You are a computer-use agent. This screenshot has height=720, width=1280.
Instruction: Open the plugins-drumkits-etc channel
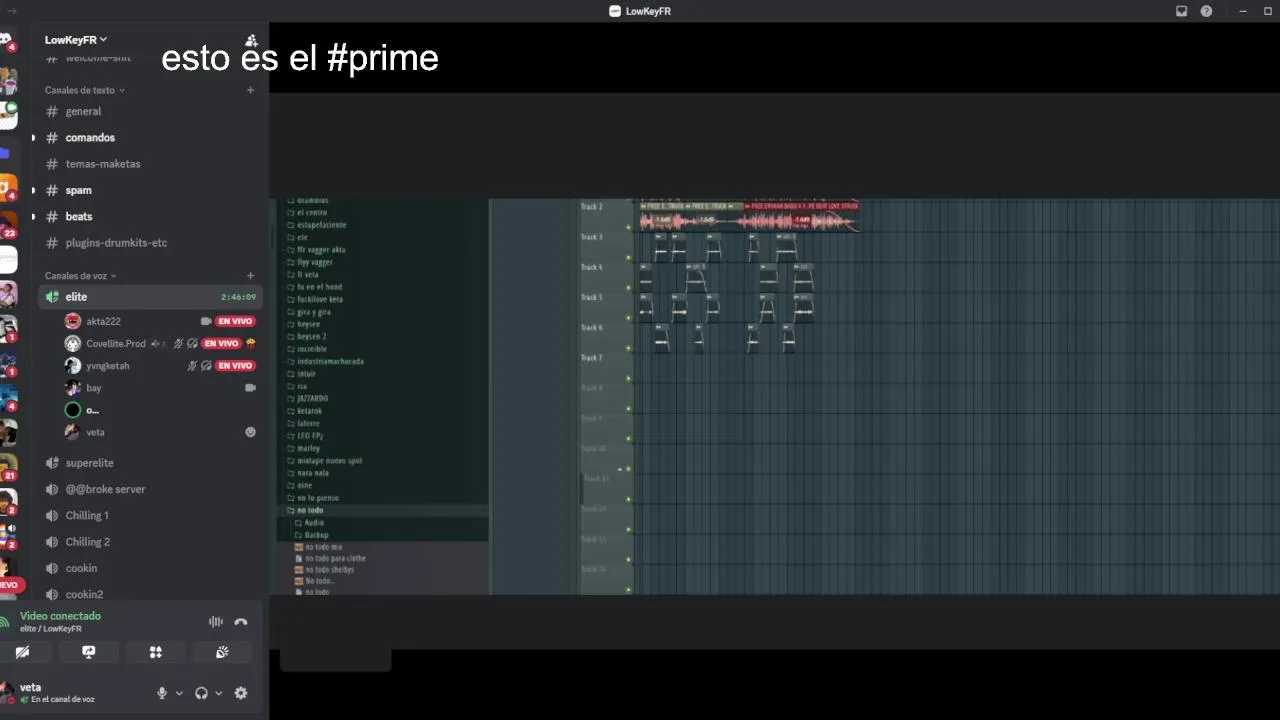click(150, 242)
